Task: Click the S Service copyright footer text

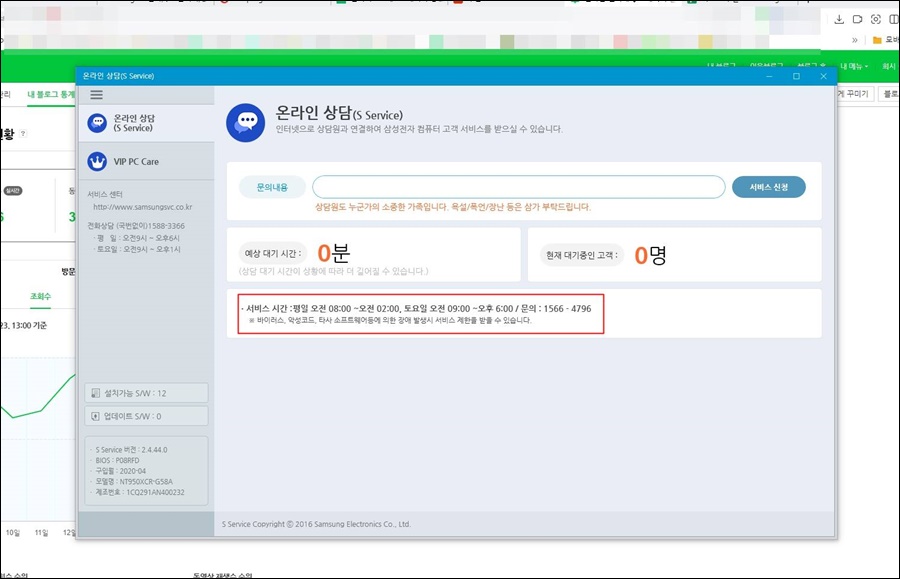Action: click(x=316, y=524)
